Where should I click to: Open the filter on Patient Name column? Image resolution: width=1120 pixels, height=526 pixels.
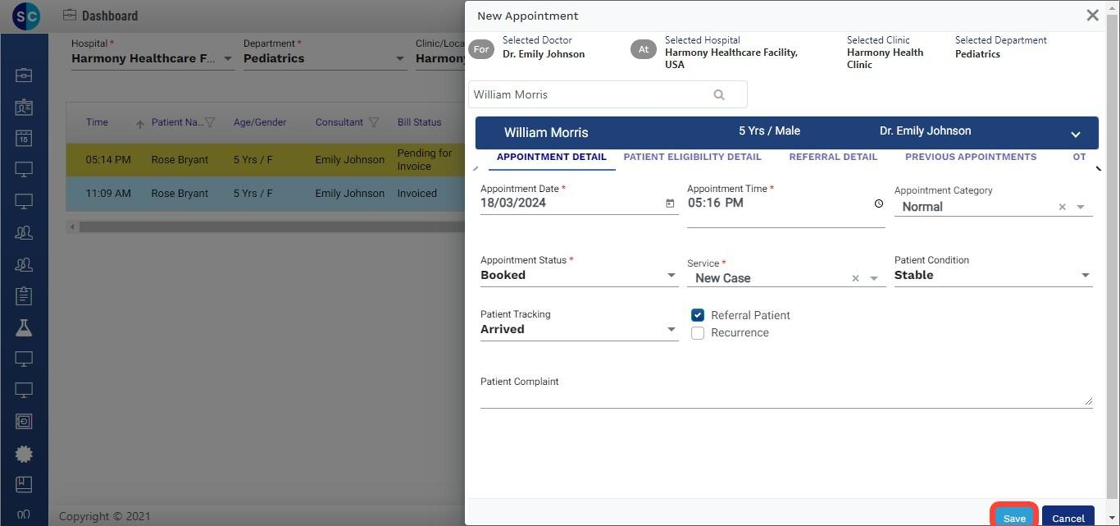tap(210, 122)
